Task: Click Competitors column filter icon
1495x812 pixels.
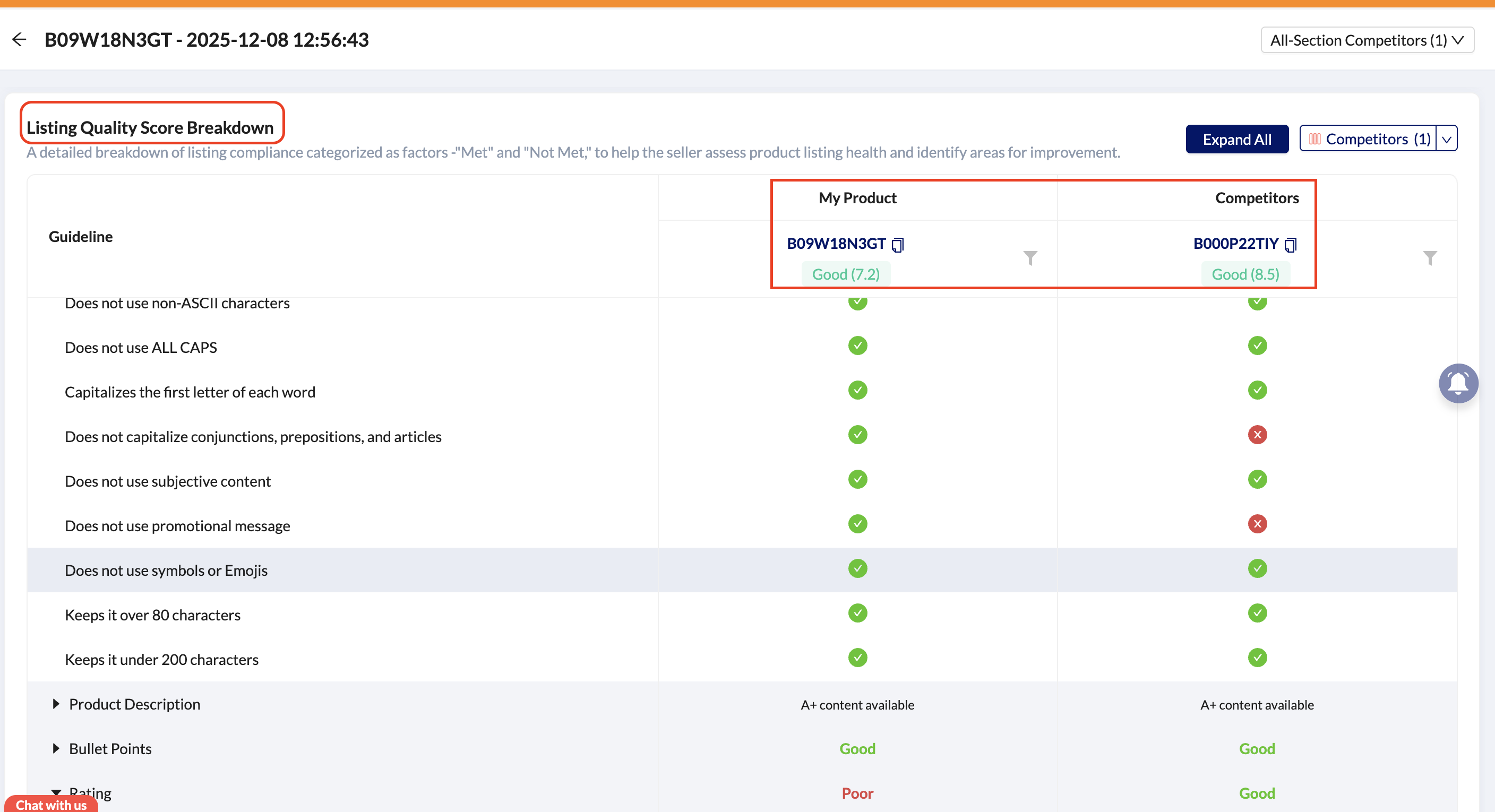Action: pos(1429,257)
